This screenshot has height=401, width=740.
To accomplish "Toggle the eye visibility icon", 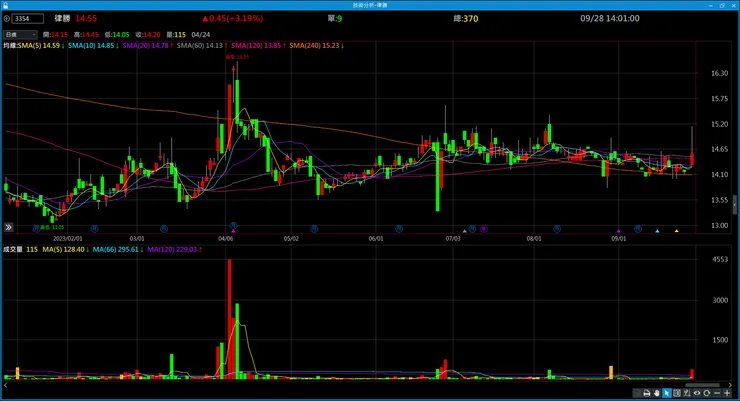I will tap(697, 393).
